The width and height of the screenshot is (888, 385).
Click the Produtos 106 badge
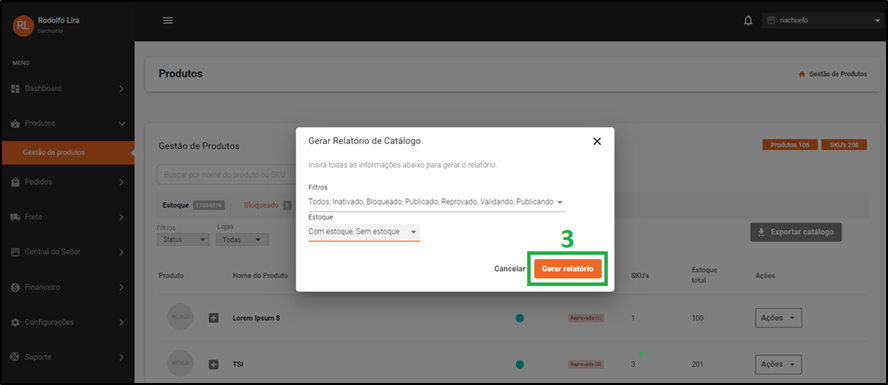tap(790, 145)
